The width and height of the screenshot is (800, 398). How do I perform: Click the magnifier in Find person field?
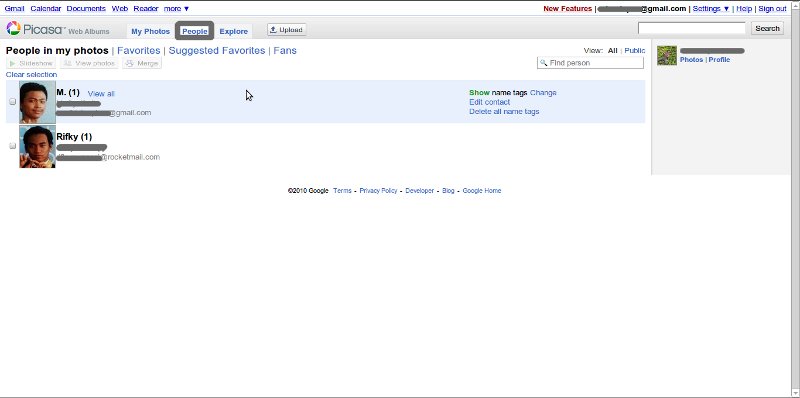point(544,63)
